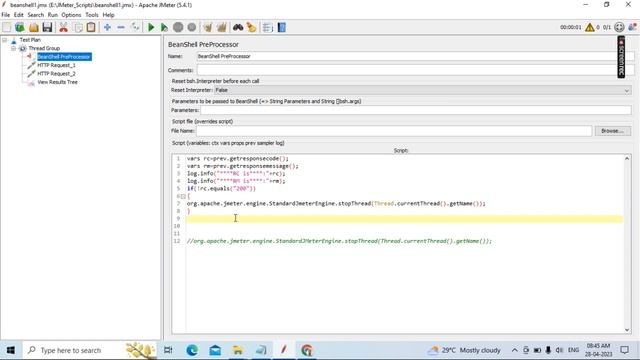Click the Toggle enable/disable icon
The height and width of the screenshot is (360, 640).
(x=135, y=27)
